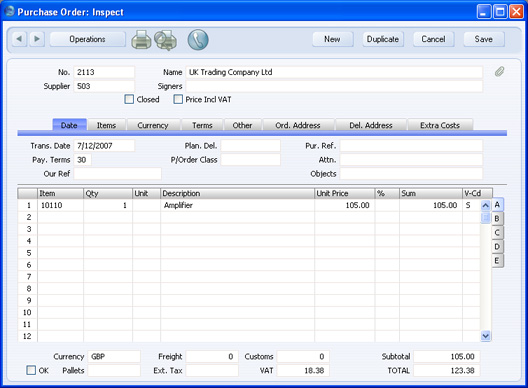Viewport: 528px width, 388px height.
Task: Click the Description column header
Action: 237,193
